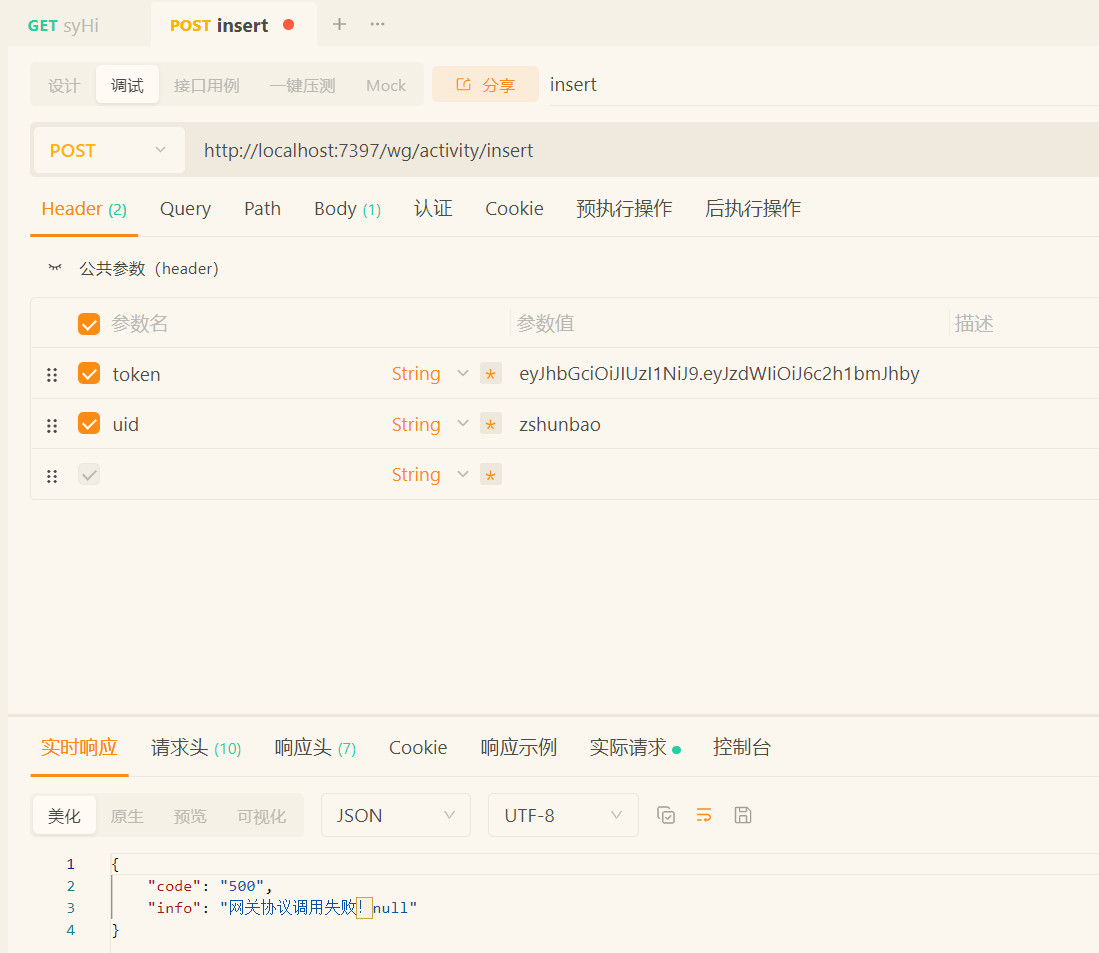Toggle the public header parameters eye icon

click(x=55, y=268)
